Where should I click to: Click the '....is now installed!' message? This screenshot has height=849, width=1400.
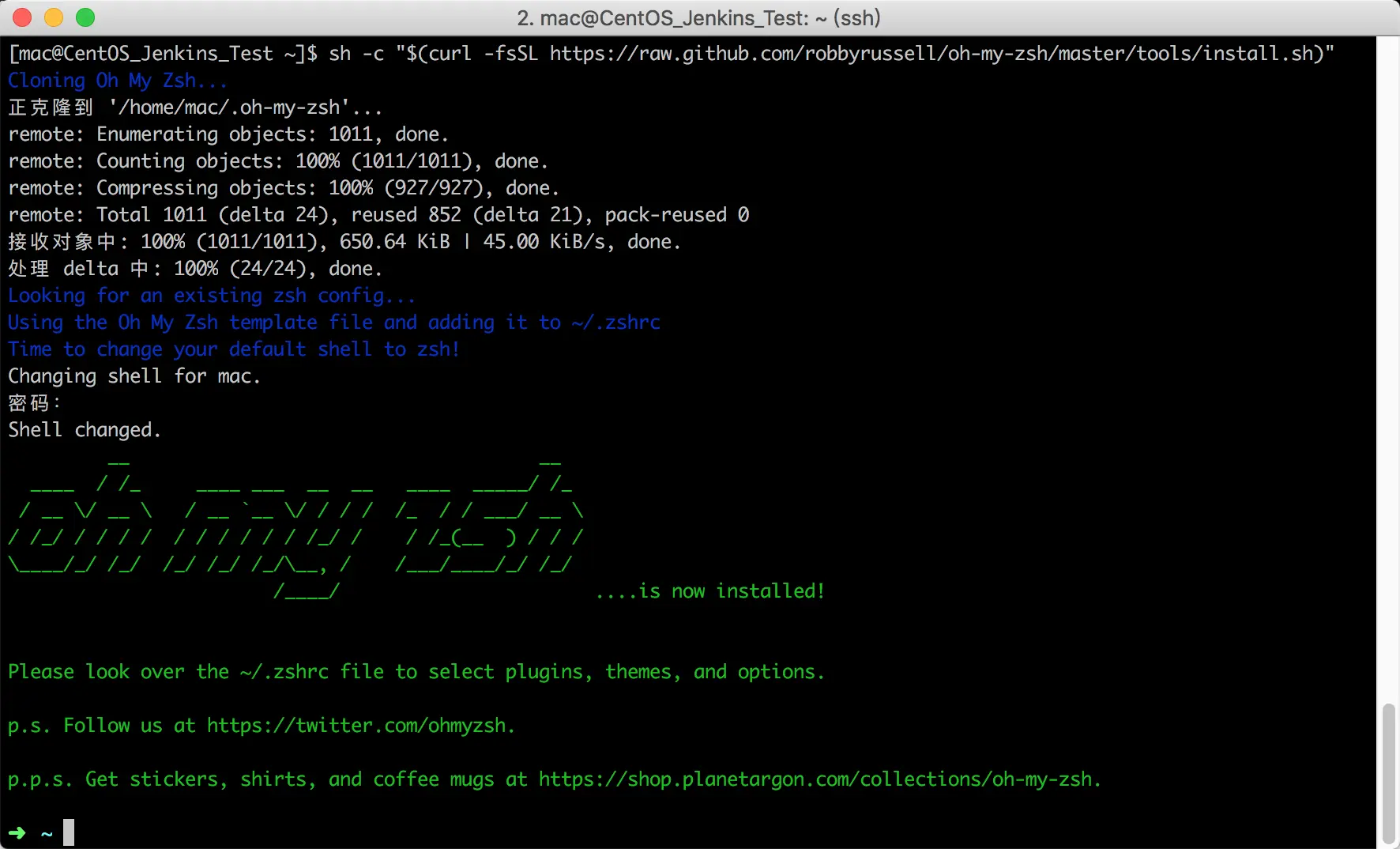(x=709, y=591)
